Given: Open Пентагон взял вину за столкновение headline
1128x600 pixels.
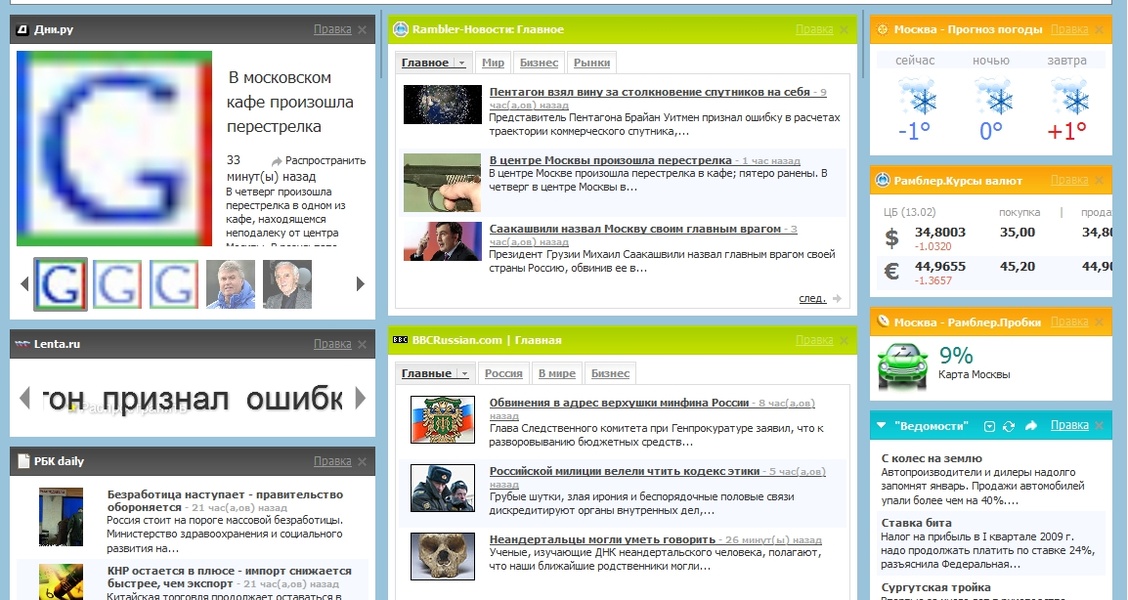Looking at the screenshot, I should coord(650,92).
